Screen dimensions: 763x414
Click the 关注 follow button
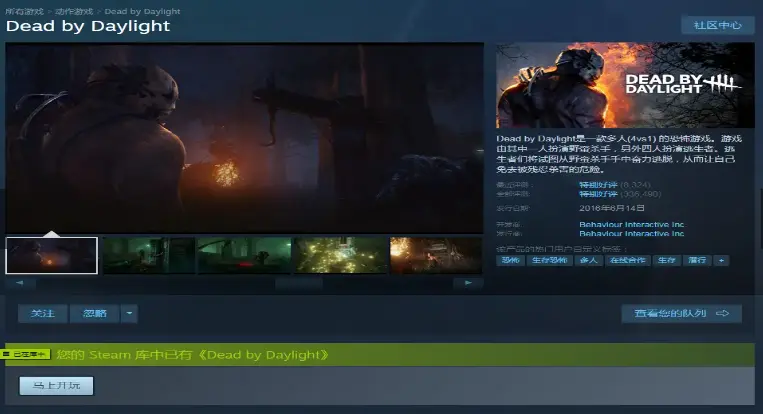(x=43, y=313)
